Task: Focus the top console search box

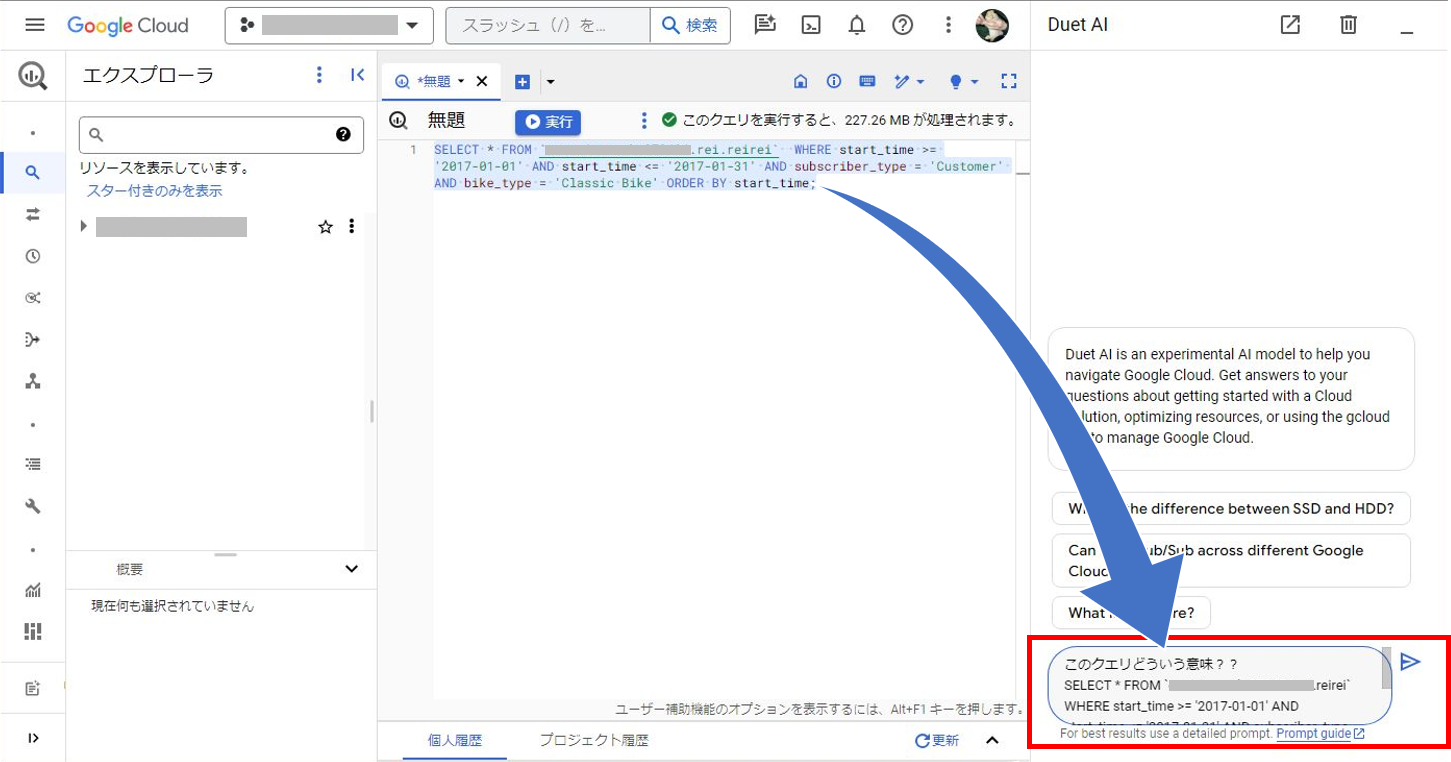Action: pyautogui.click(x=548, y=25)
